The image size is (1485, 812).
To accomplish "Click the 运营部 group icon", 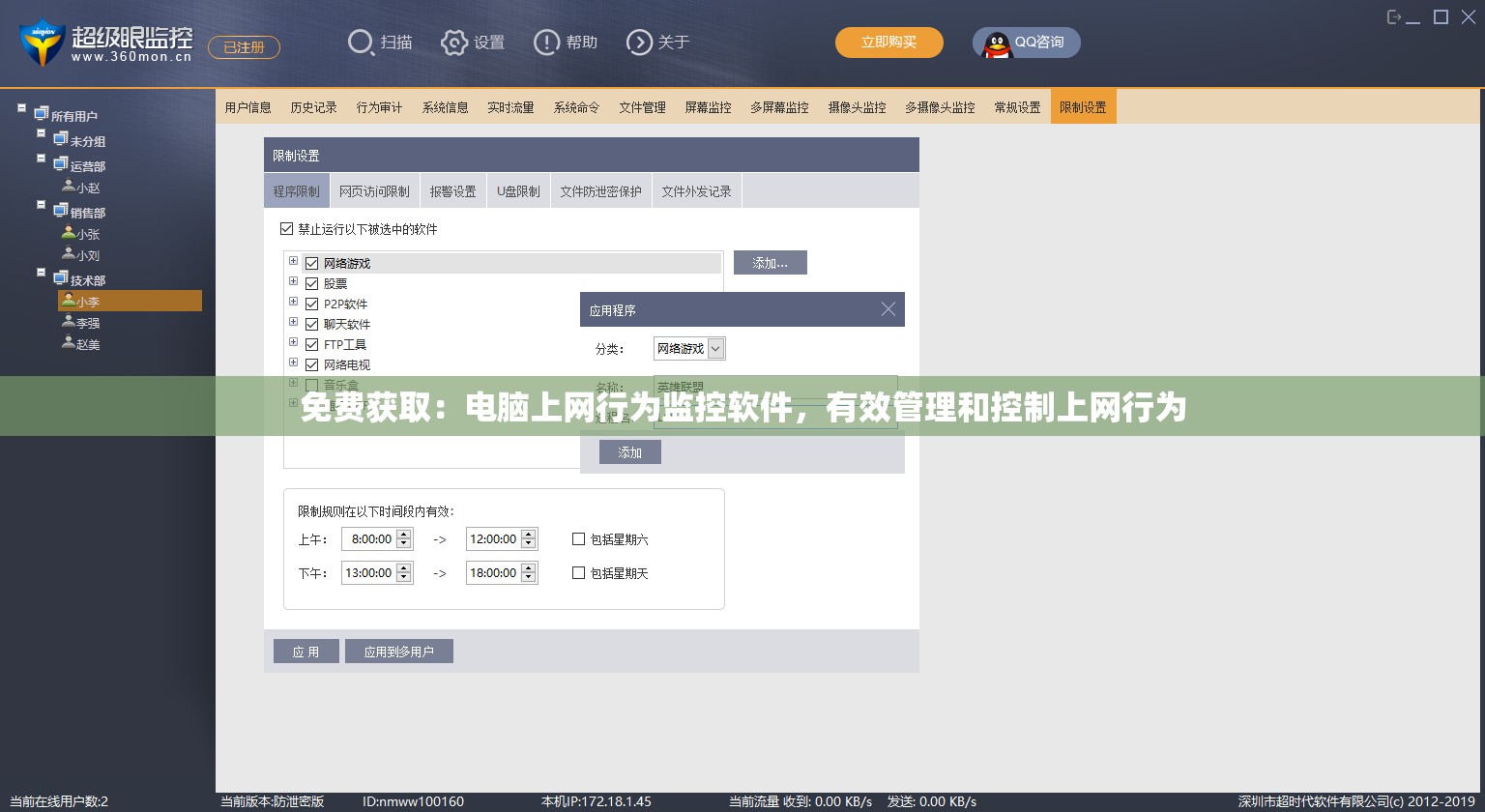I will tap(60, 164).
